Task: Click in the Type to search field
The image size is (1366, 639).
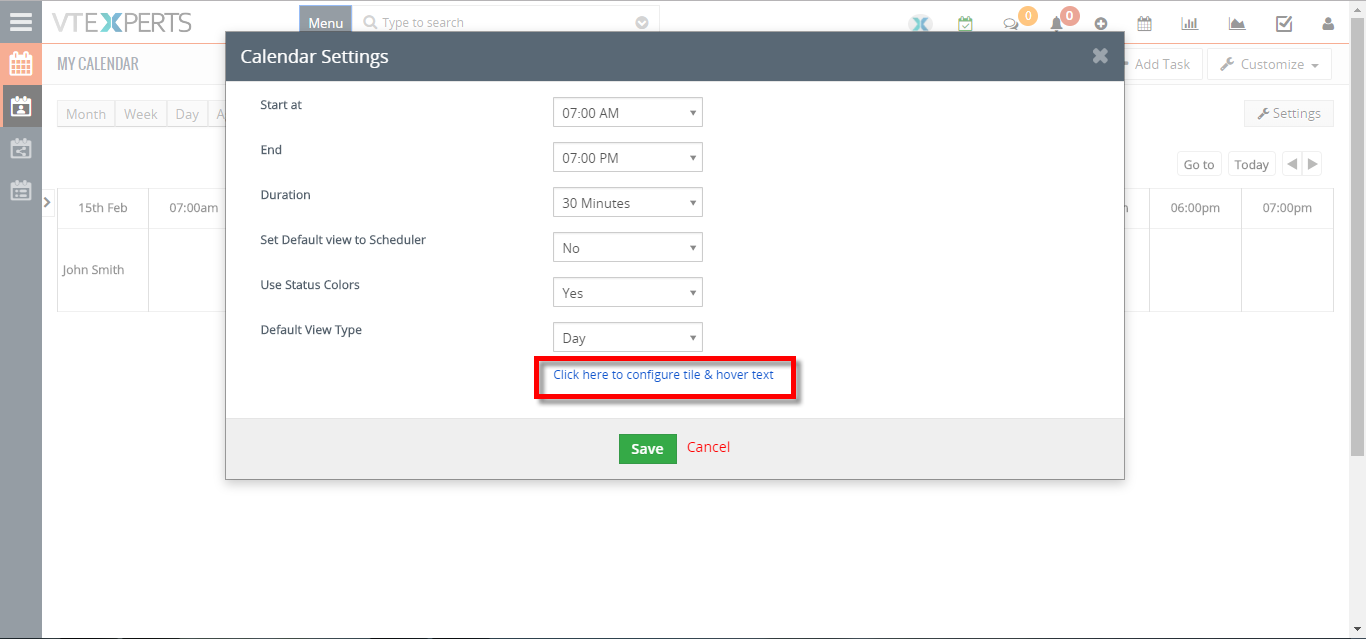Action: (x=505, y=22)
